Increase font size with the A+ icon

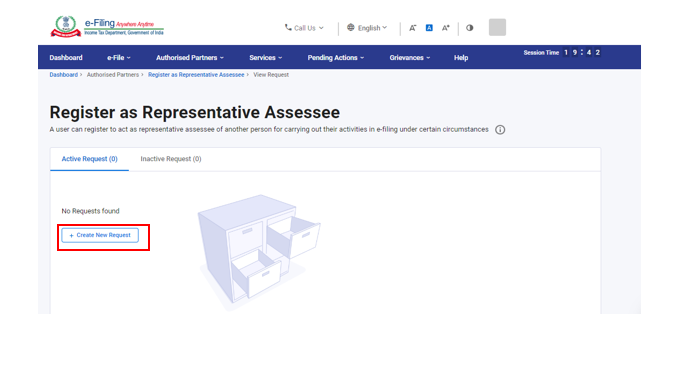pyautogui.click(x=446, y=28)
